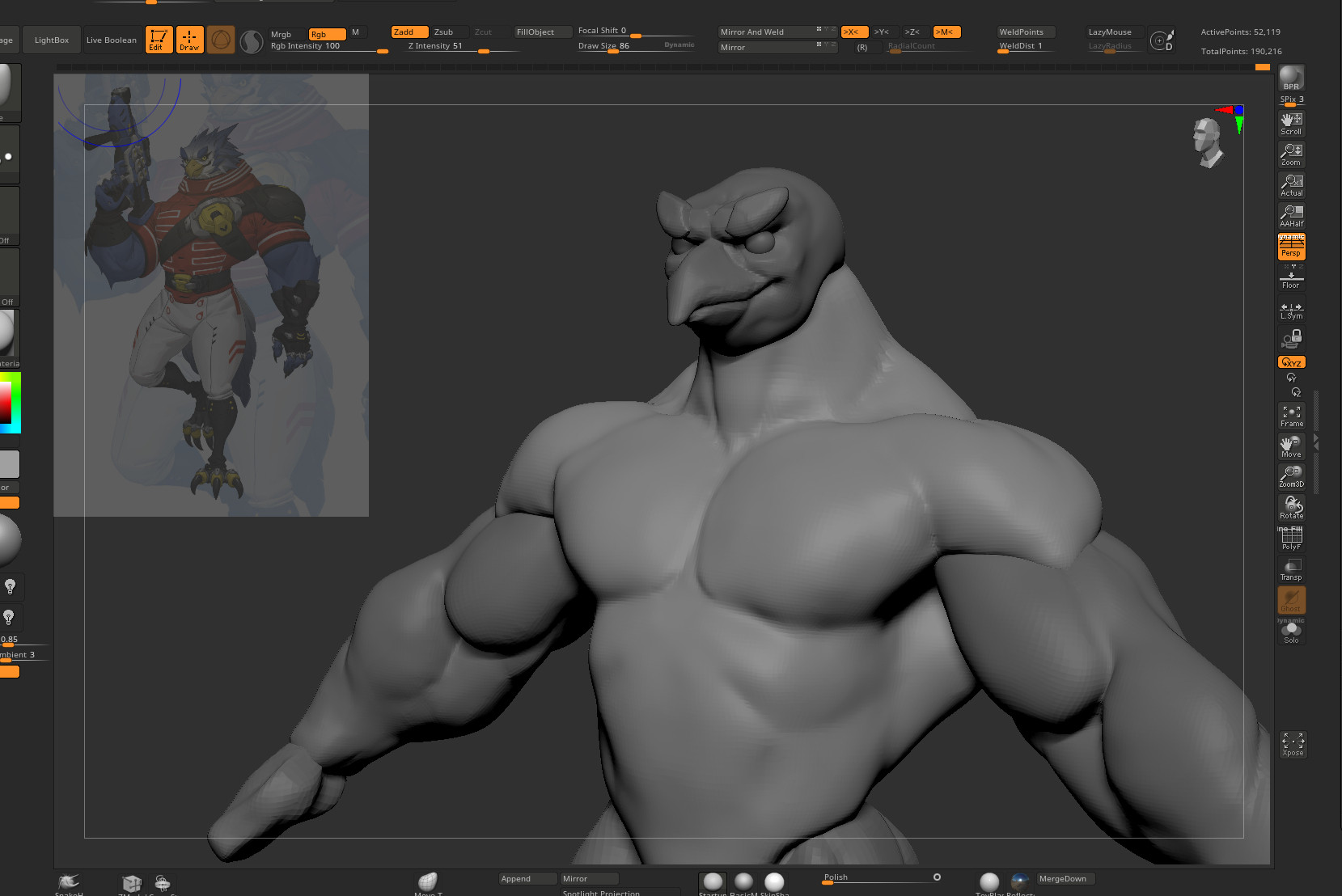Select the Draw mode button

tap(189, 40)
